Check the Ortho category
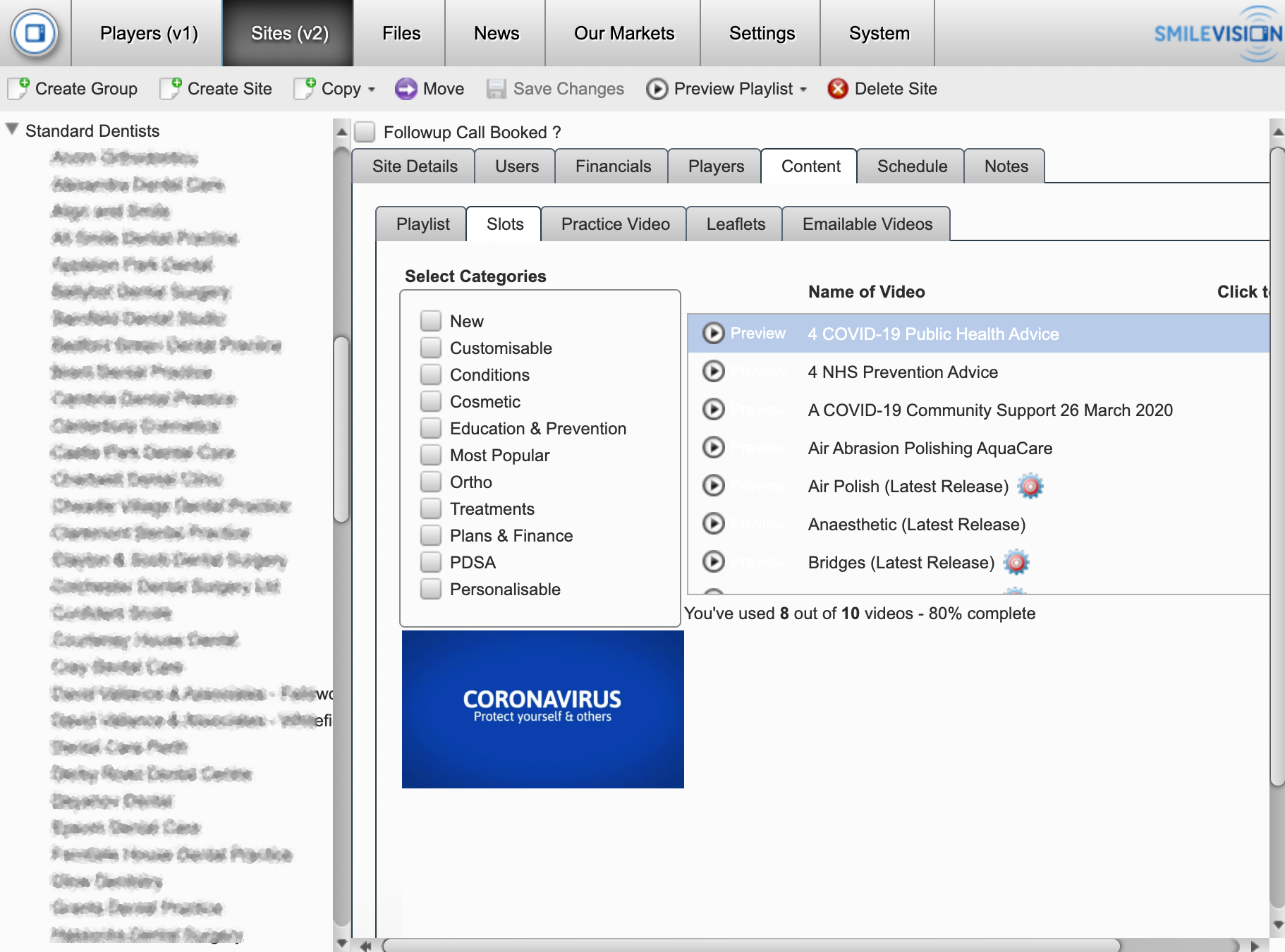The image size is (1285, 952). pos(431,482)
